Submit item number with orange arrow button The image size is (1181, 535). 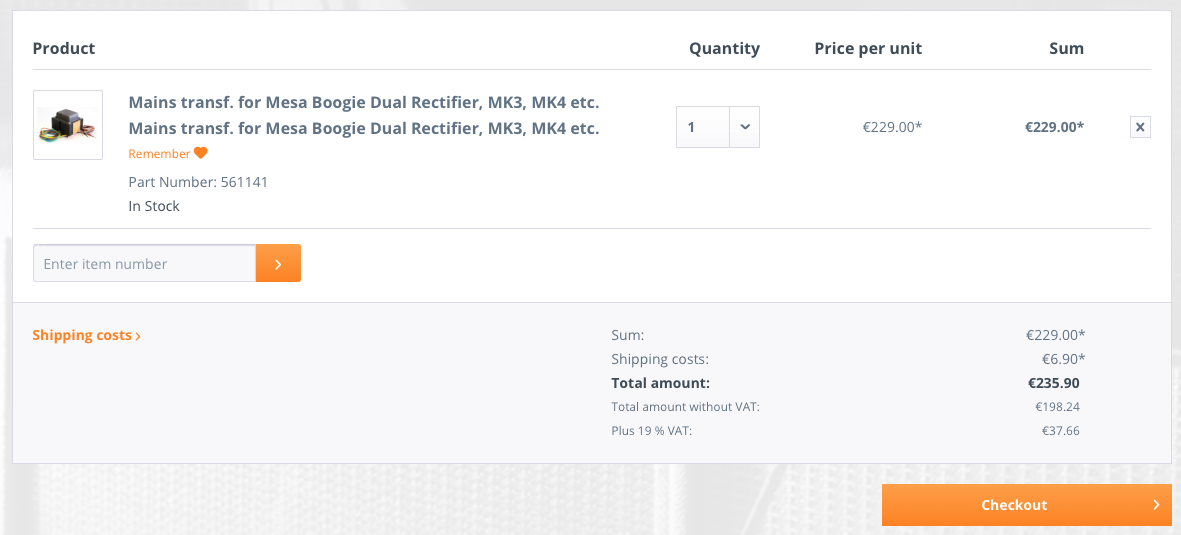pos(278,264)
